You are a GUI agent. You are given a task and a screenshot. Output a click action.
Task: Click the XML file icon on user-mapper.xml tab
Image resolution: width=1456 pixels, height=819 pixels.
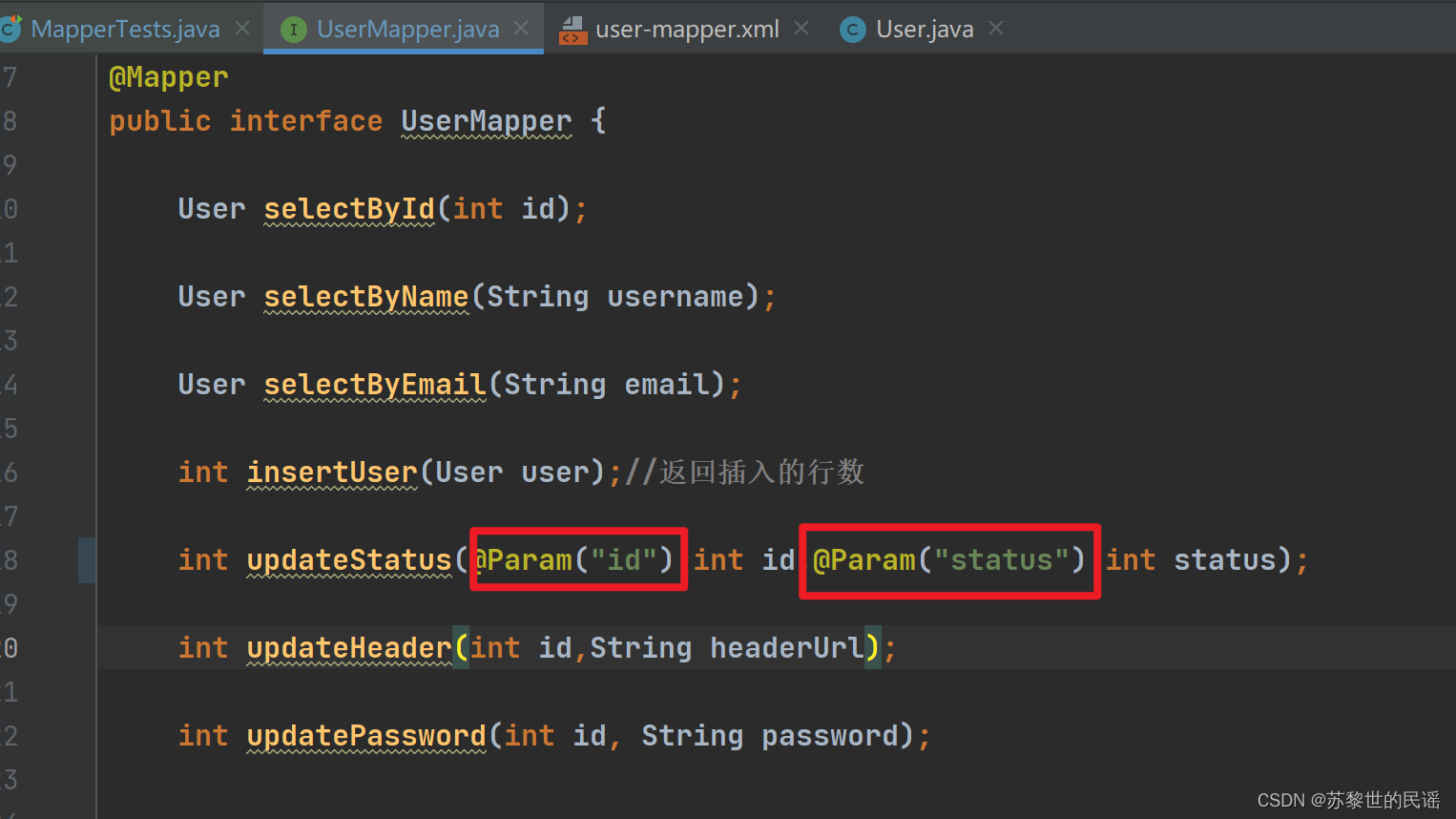click(x=573, y=29)
